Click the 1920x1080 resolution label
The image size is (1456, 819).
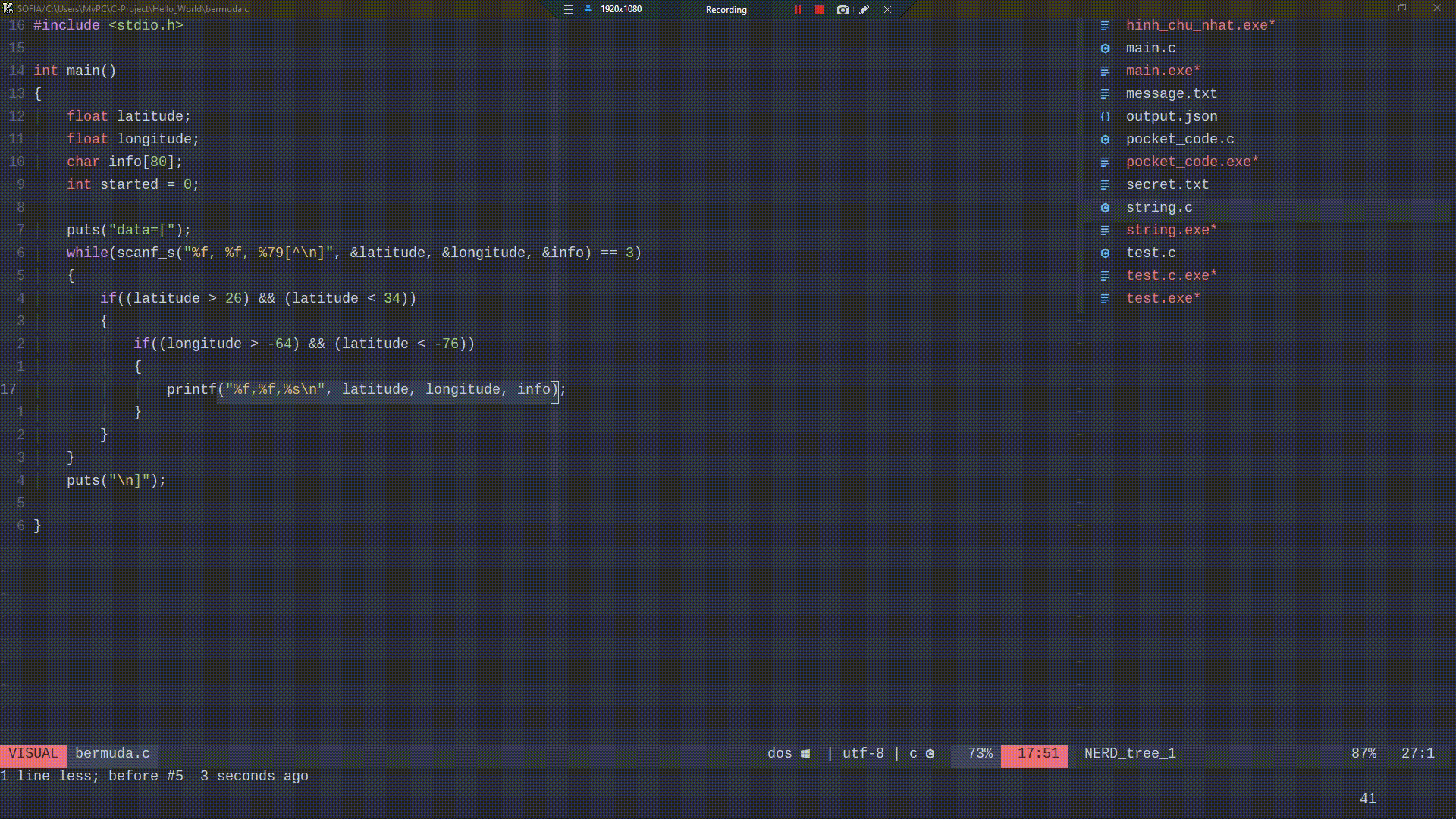[620, 9]
